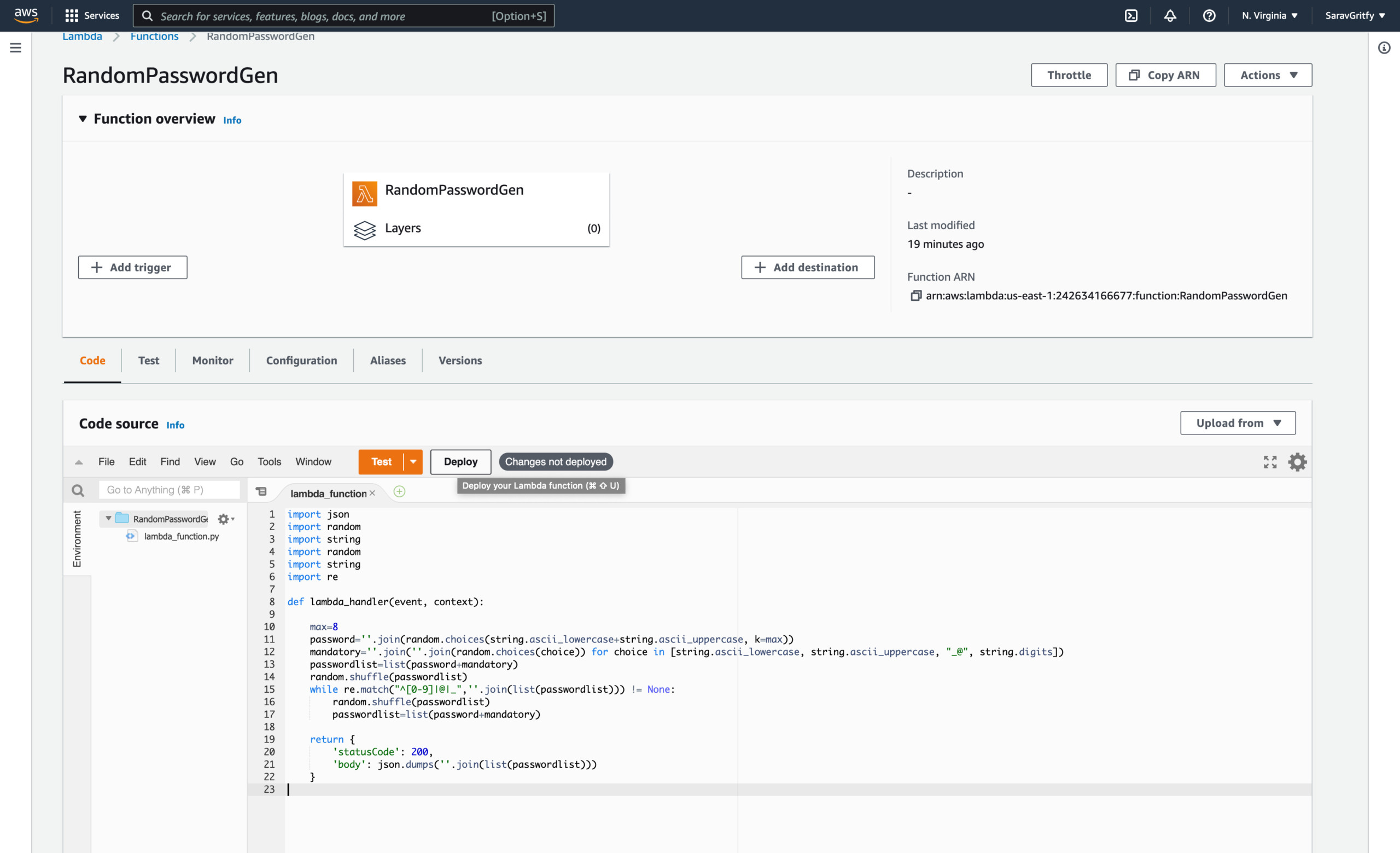
Task: Switch to the Monitor tab
Action: (213, 360)
